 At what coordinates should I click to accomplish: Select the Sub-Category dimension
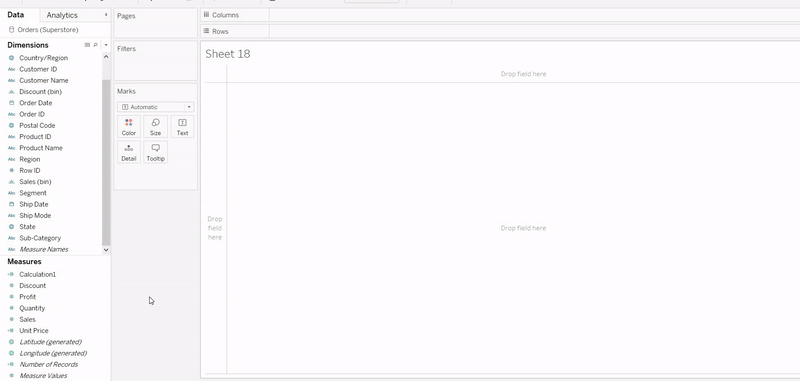click(x=40, y=238)
